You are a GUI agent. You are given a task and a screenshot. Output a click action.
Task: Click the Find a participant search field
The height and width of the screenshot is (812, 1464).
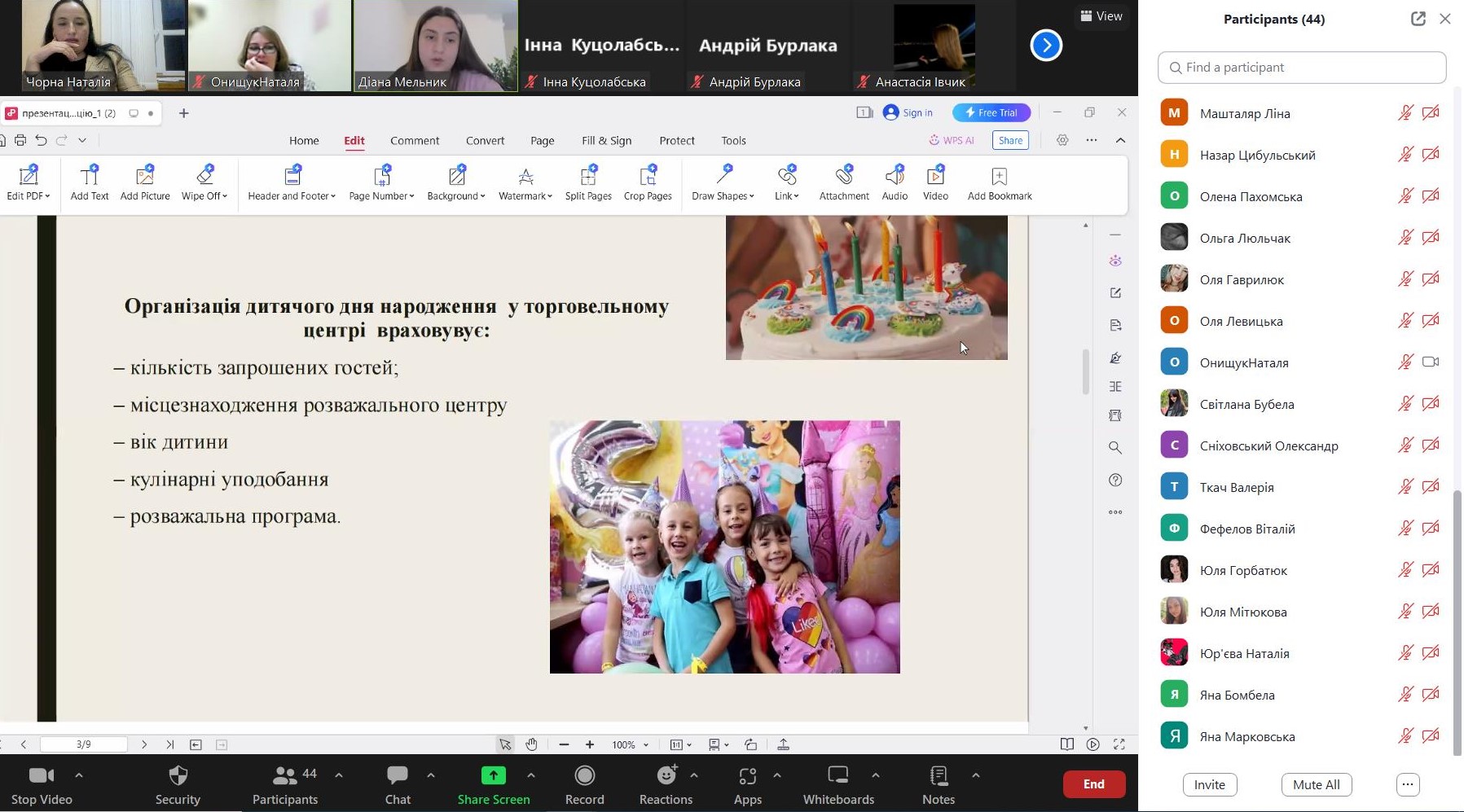(x=1302, y=68)
